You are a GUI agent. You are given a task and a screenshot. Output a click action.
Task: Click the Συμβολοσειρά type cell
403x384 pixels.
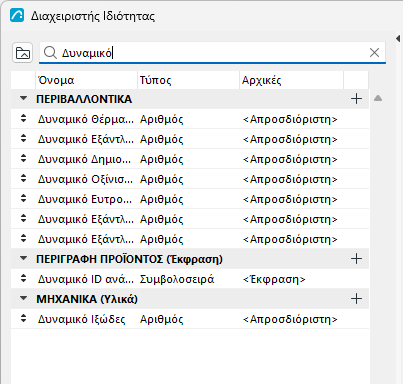[177, 279]
